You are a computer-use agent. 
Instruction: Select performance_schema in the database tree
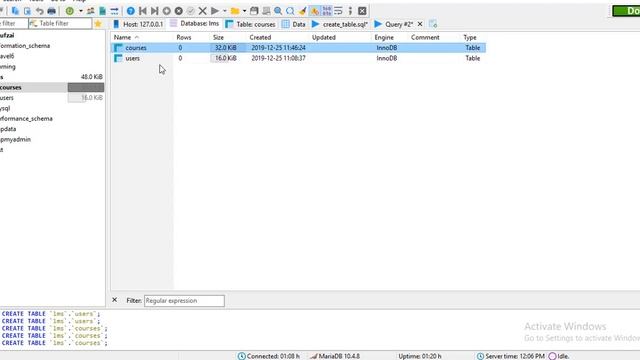26,118
